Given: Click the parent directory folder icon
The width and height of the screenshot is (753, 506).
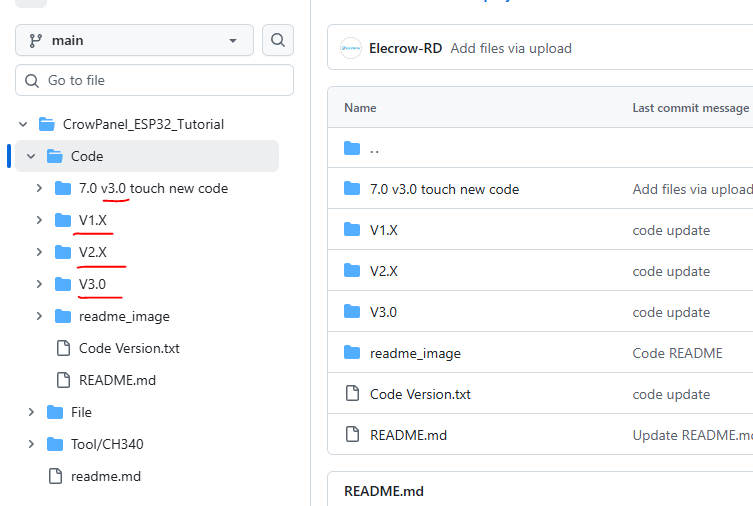Looking at the screenshot, I should pos(351,149).
